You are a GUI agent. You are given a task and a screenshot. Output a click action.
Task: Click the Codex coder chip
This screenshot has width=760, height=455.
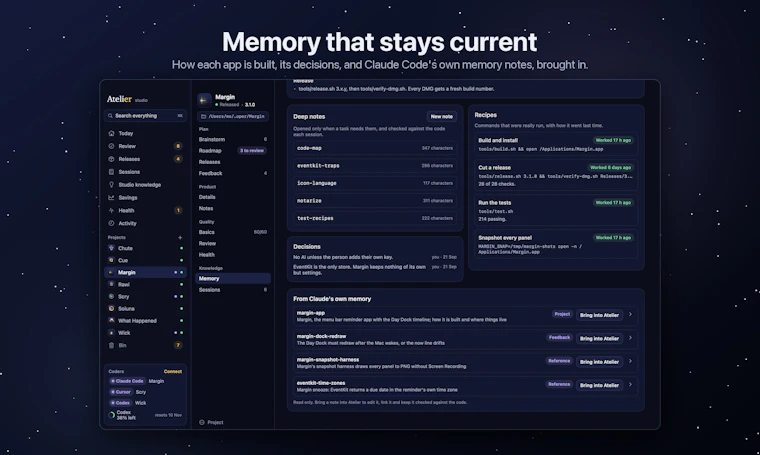pyautogui.click(x=120, y=403)
